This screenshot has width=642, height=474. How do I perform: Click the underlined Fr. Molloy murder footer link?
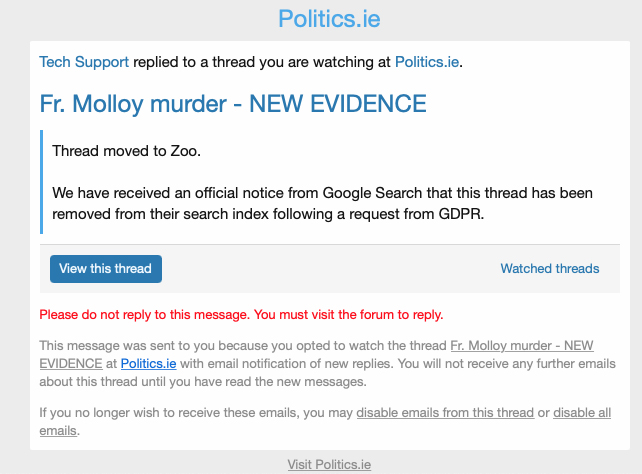(x=522, y=346)
